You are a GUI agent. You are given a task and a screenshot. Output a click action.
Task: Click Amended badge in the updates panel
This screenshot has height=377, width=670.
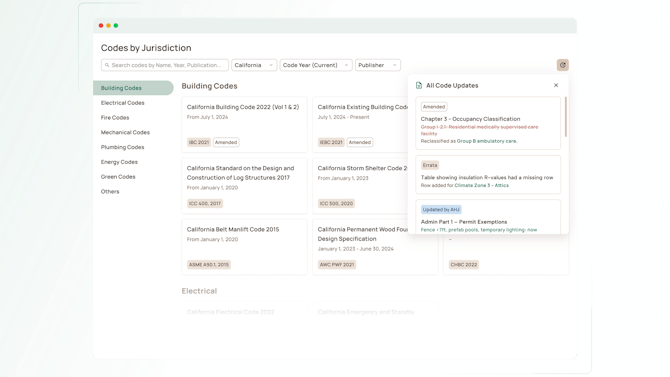(x=434, y=107)
